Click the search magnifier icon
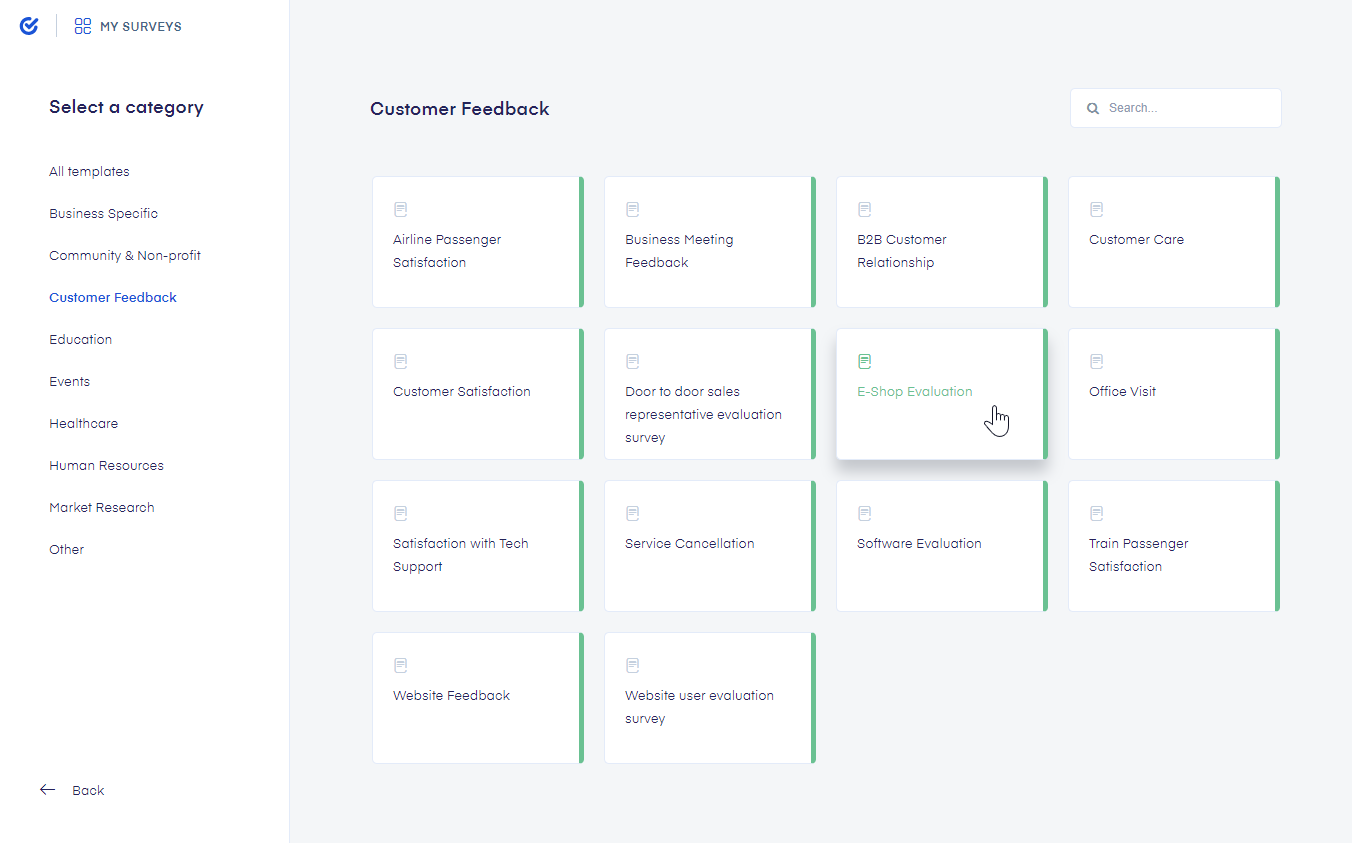 coord(1093,108)
